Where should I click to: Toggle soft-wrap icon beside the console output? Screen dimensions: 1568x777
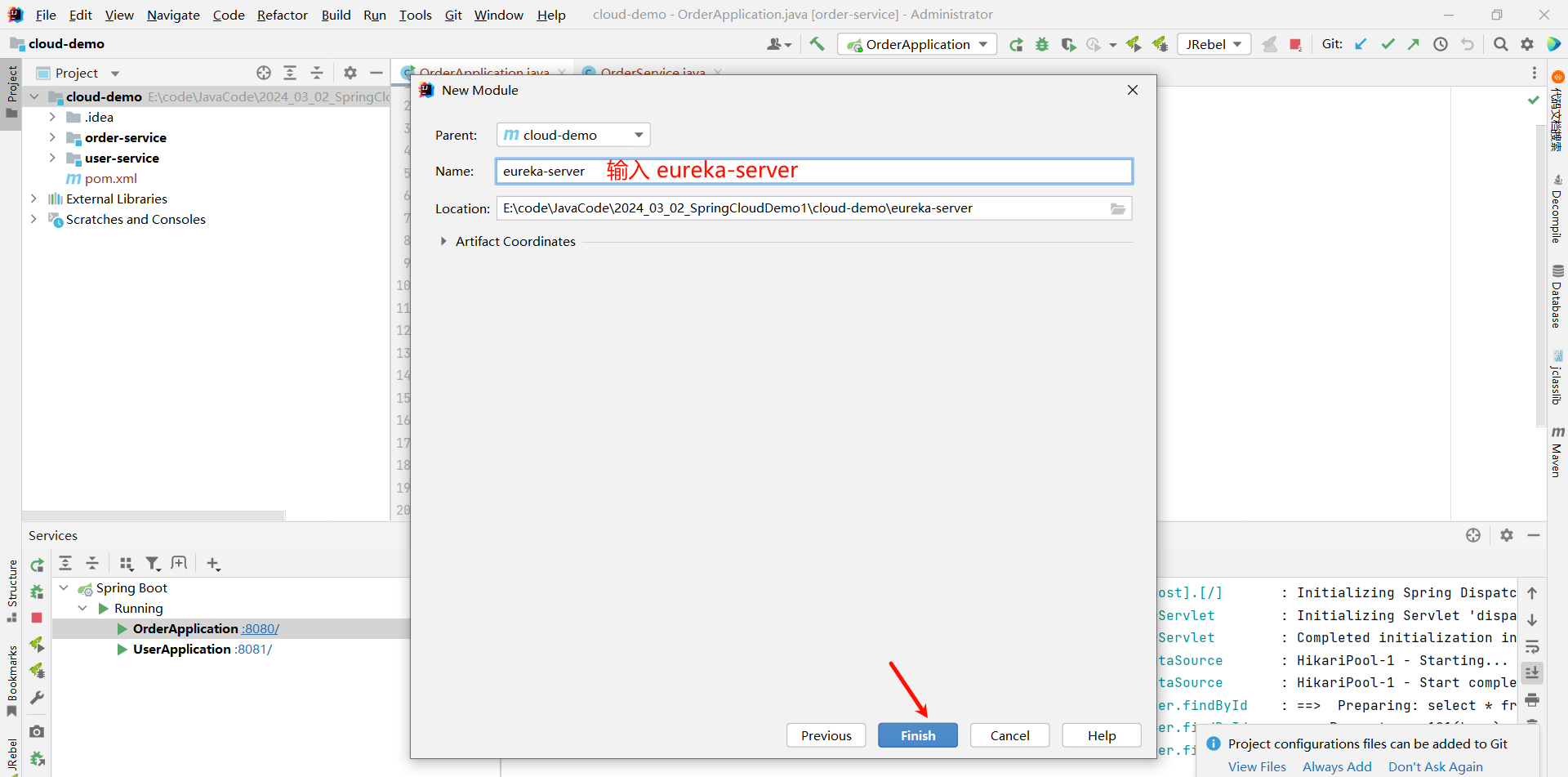click(1533, 646)
